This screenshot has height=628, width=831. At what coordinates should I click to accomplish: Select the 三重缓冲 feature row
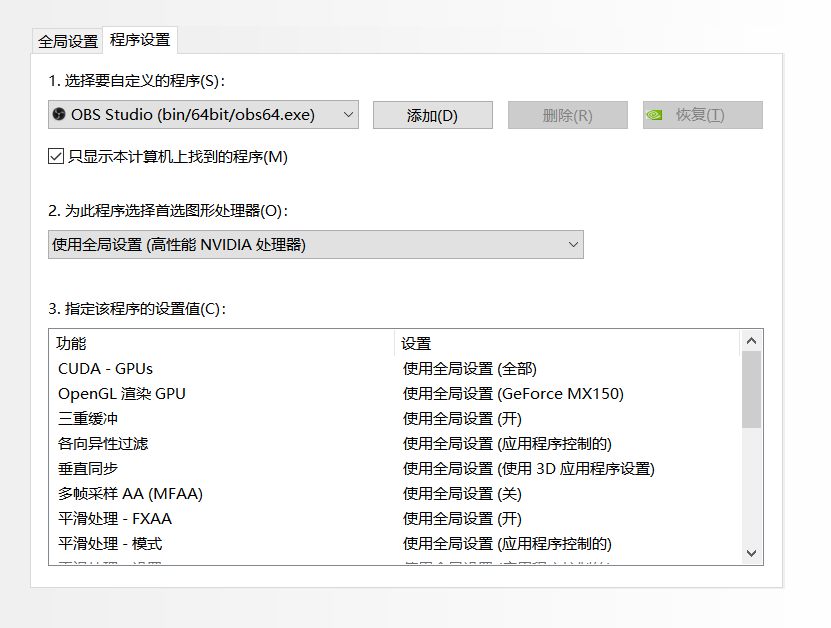395,419
